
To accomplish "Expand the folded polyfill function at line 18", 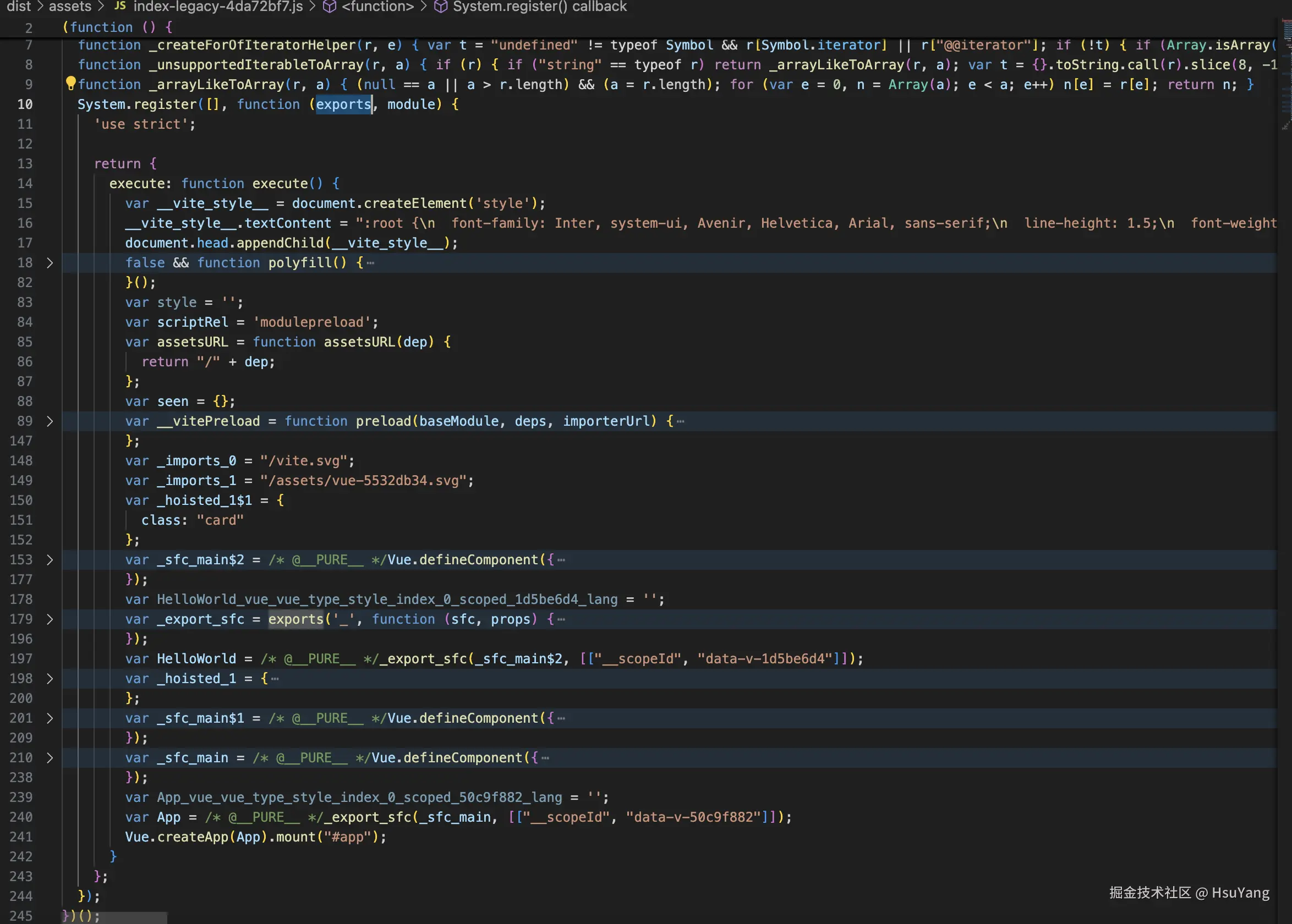I will click(50, 263).
